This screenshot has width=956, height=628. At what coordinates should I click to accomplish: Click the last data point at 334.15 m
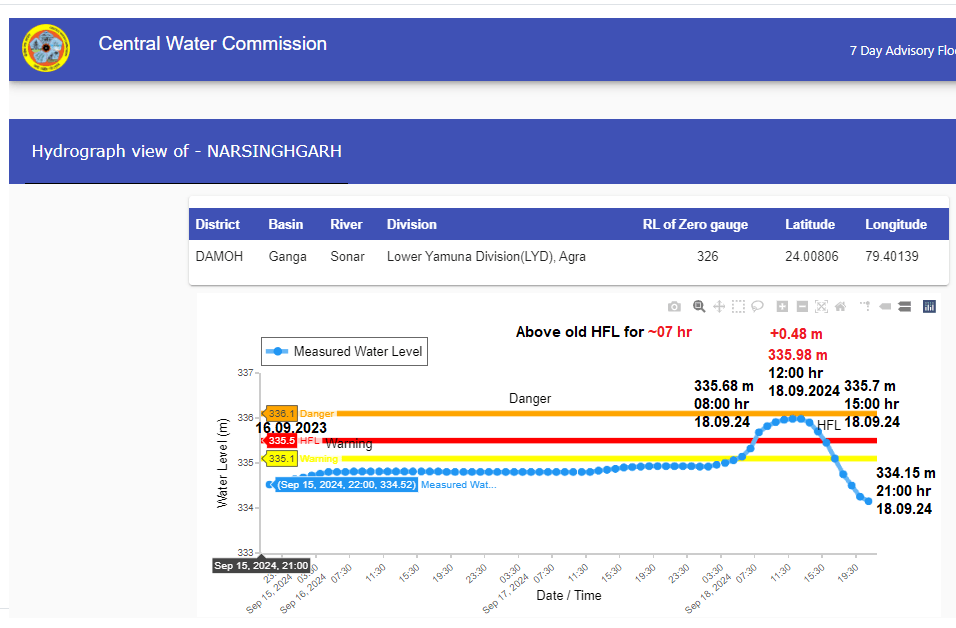click(868, 501)
